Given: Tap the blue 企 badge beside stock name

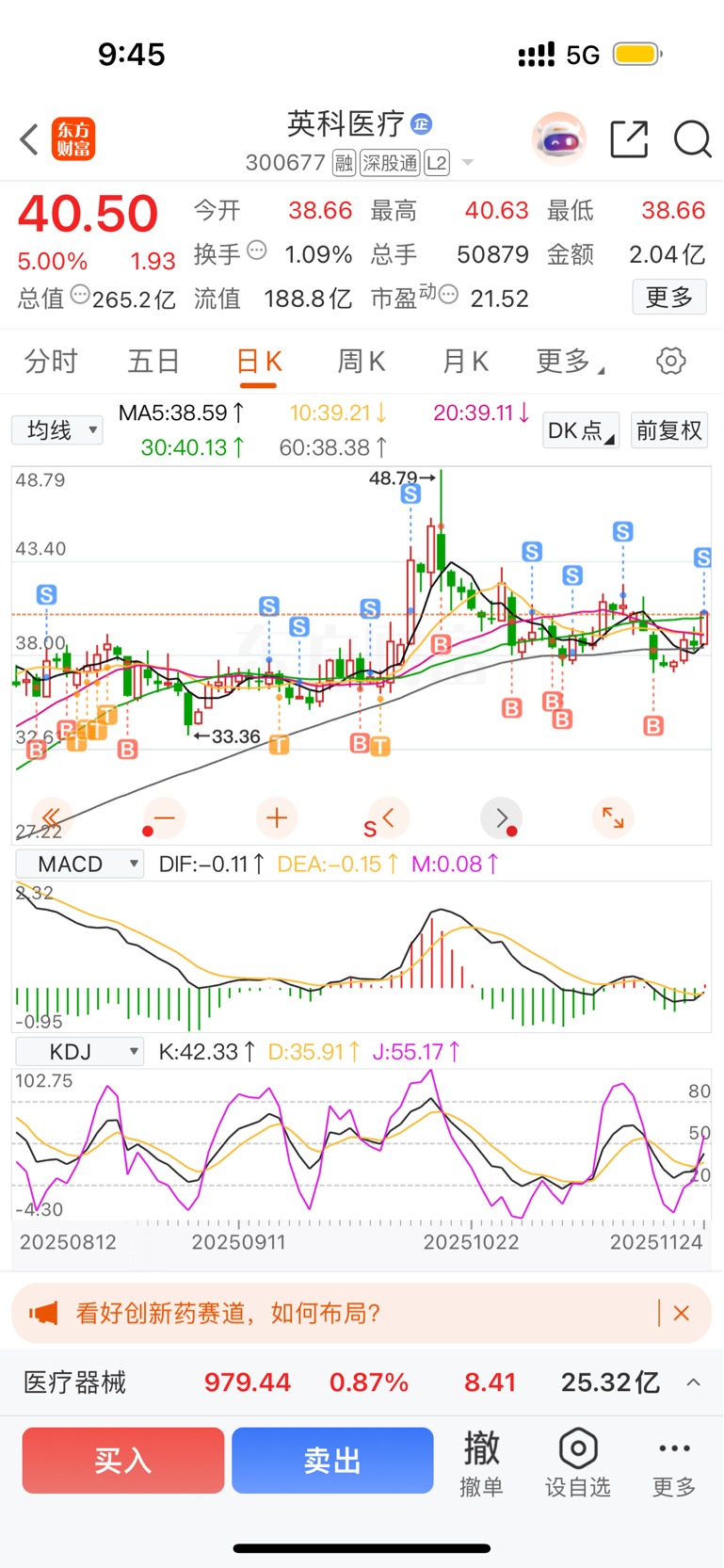Looking at the screenshot, I should [x=422, y=123].
